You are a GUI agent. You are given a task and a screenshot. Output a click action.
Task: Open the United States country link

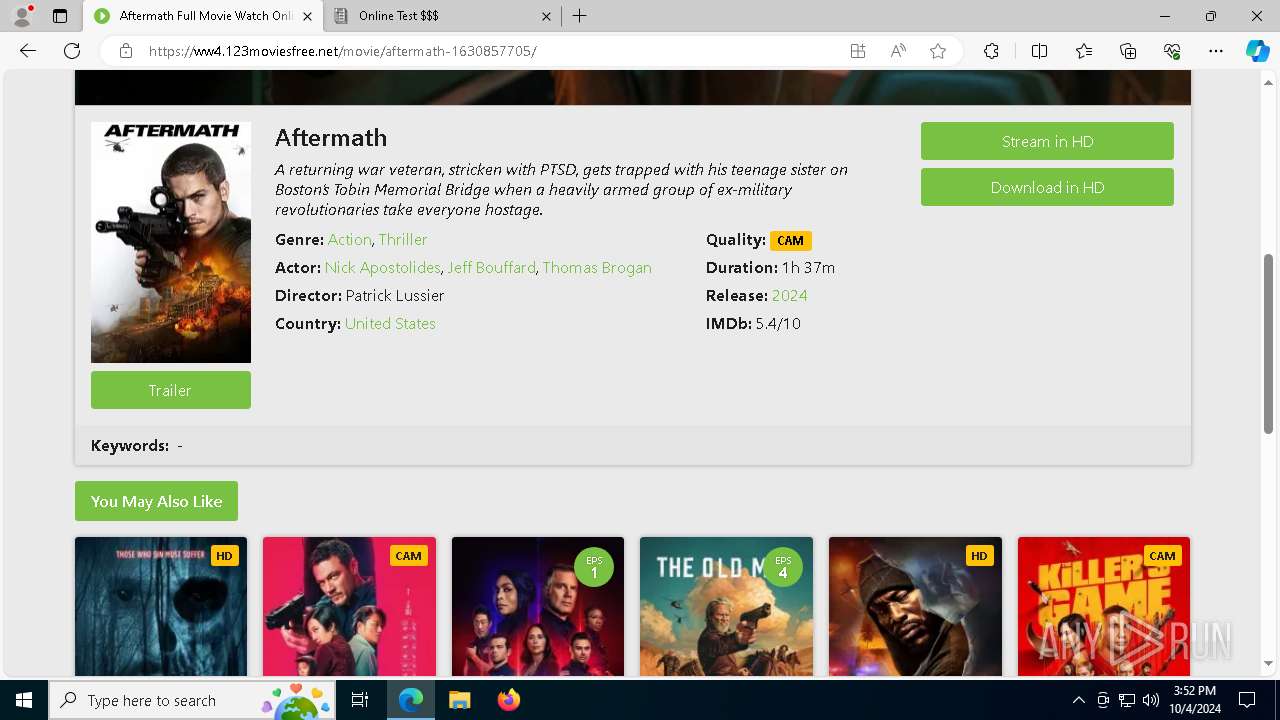(390, 324)
